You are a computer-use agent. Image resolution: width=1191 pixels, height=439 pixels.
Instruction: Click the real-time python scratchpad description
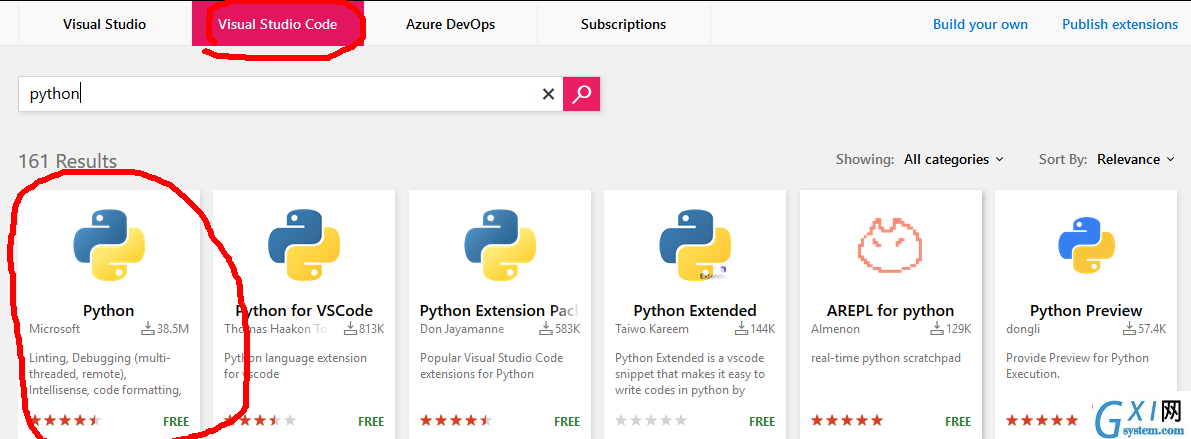coord(886,358)
